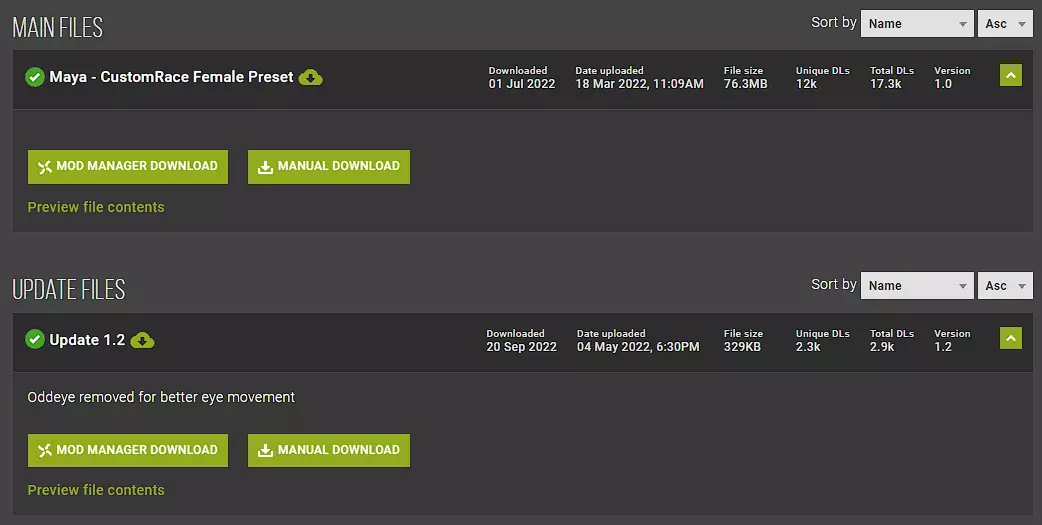
Task: Click green checkmark beside Maya CustomRace preset
Action: click(x=35, y=77)
